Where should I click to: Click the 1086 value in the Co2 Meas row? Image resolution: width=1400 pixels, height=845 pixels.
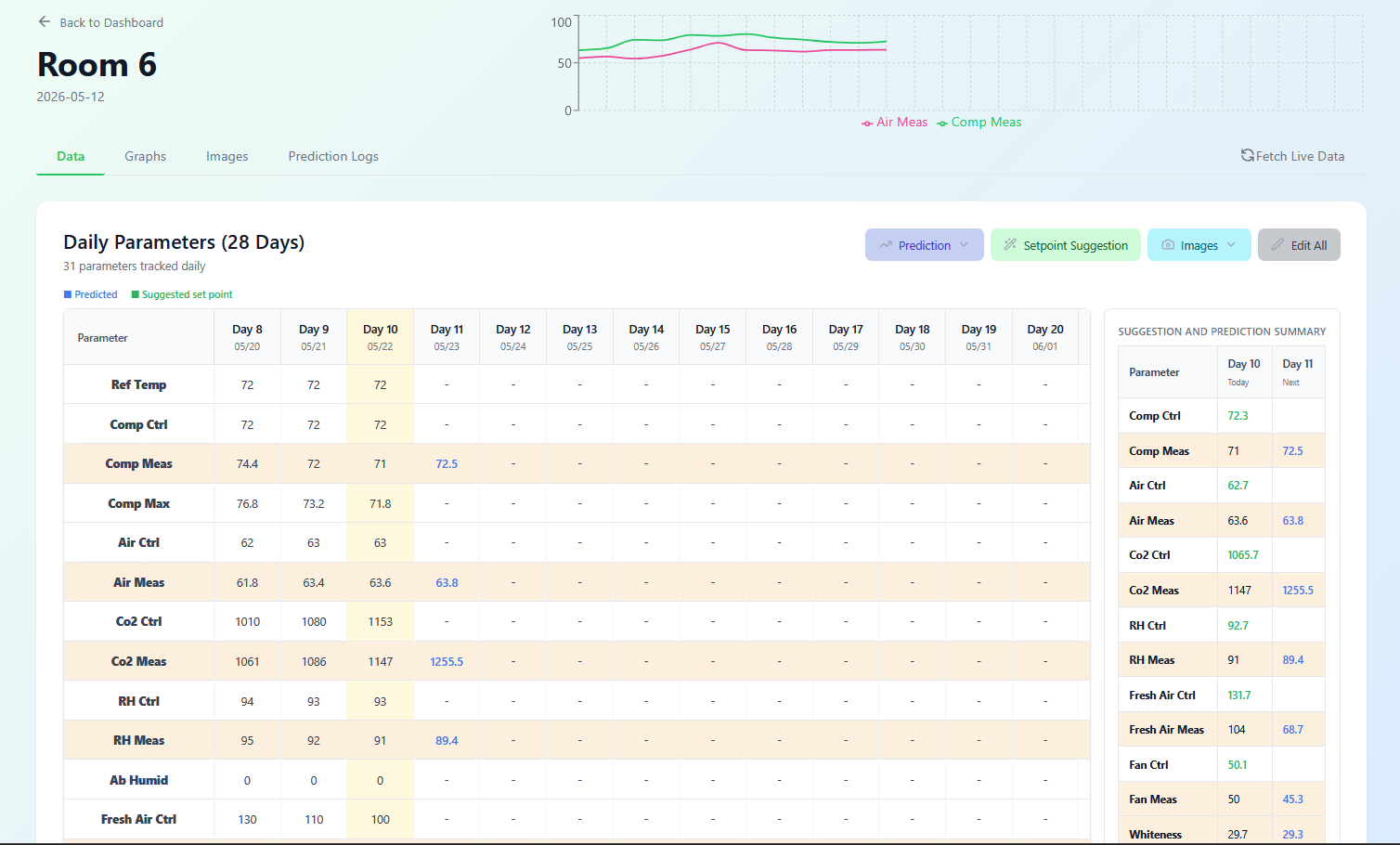point(314,661)
